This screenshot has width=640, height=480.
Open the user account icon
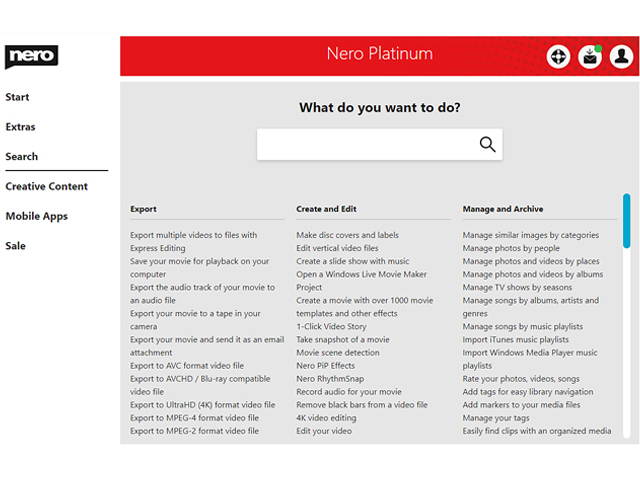(621, 57)
